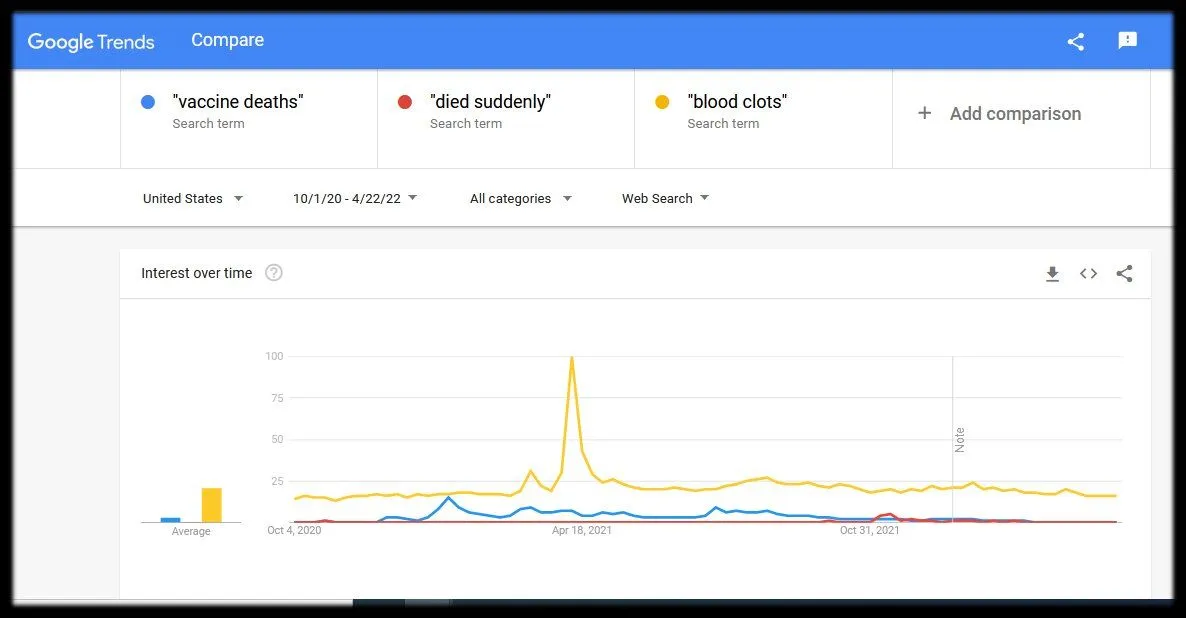Select the "blood clots" search term
This screenshot has height=618, width=1186.
click(737, 102)
